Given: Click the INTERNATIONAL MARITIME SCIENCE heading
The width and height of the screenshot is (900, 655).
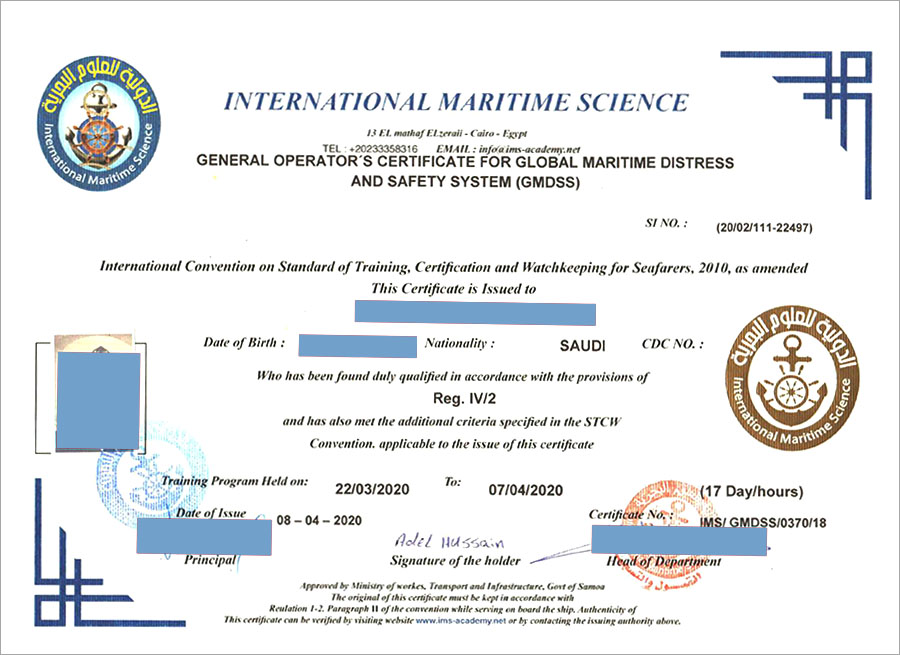Looking at the screenshot, I should click(x=456, y=102).
